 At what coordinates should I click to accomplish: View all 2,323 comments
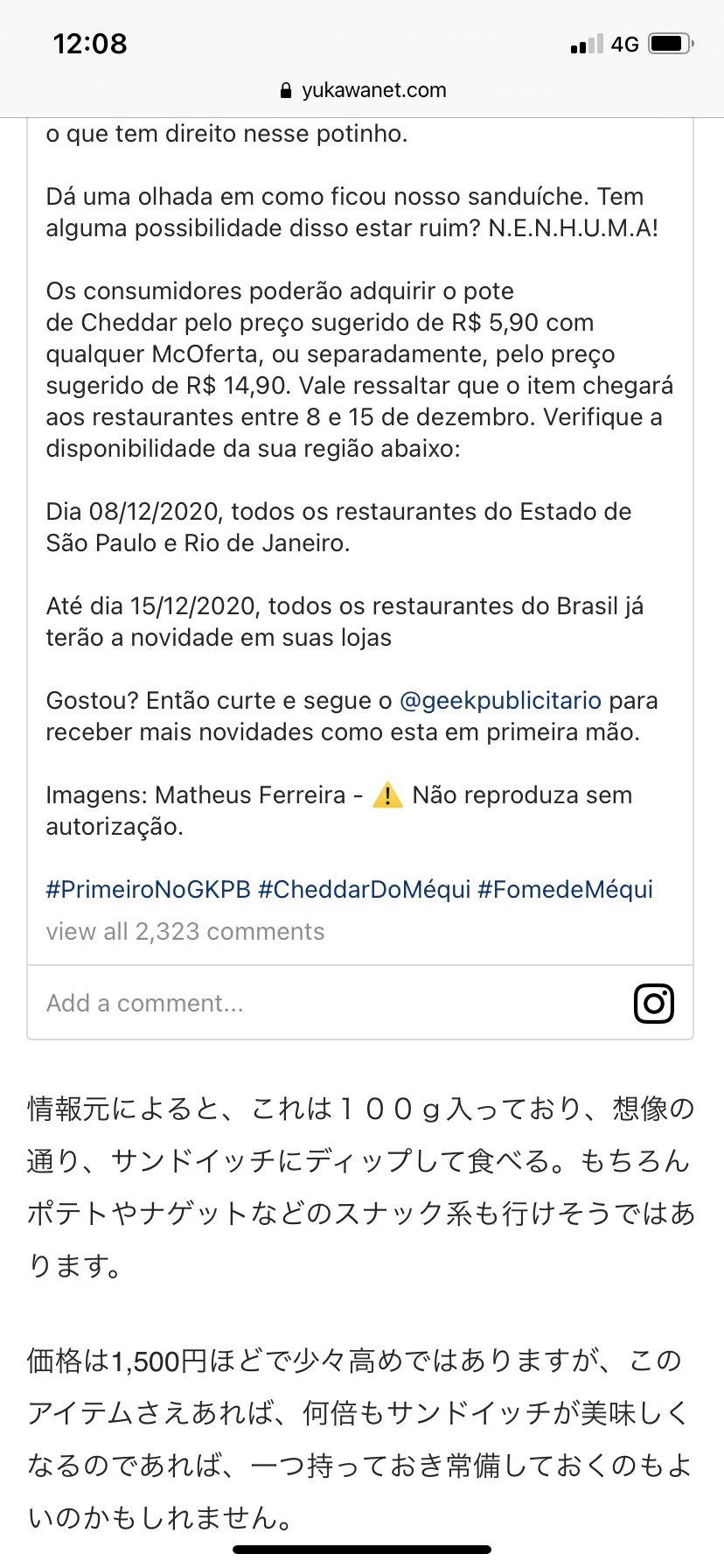[x=185, y=932]
